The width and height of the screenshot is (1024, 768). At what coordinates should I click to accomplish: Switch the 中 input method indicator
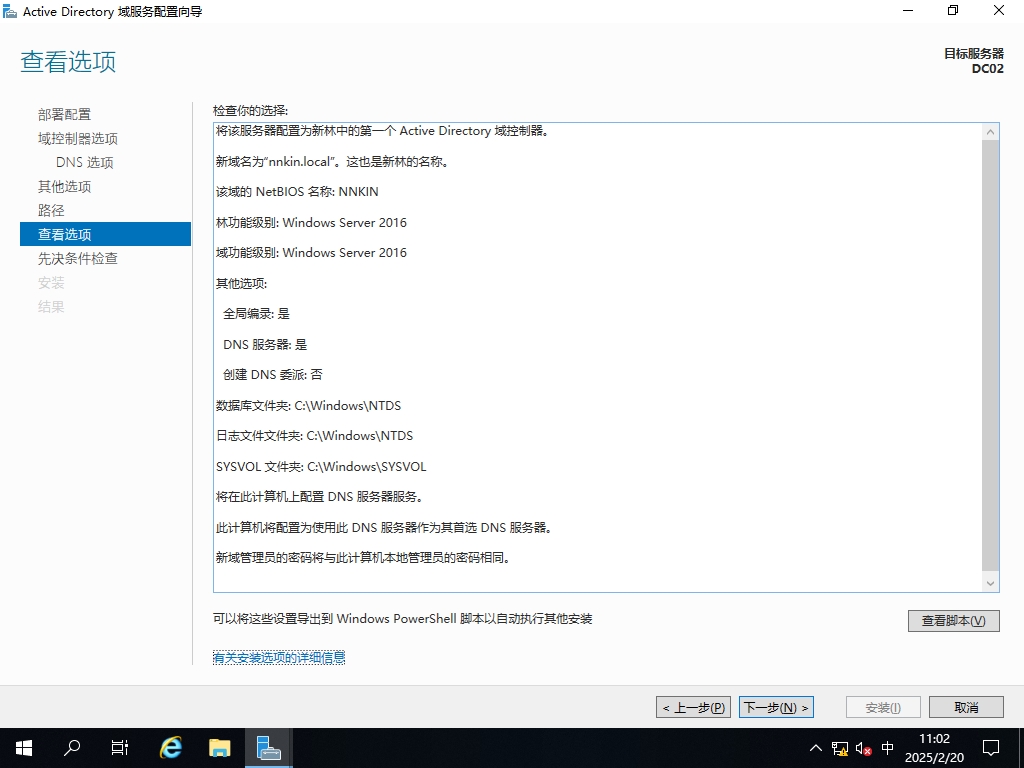click(x=888, y=748)
